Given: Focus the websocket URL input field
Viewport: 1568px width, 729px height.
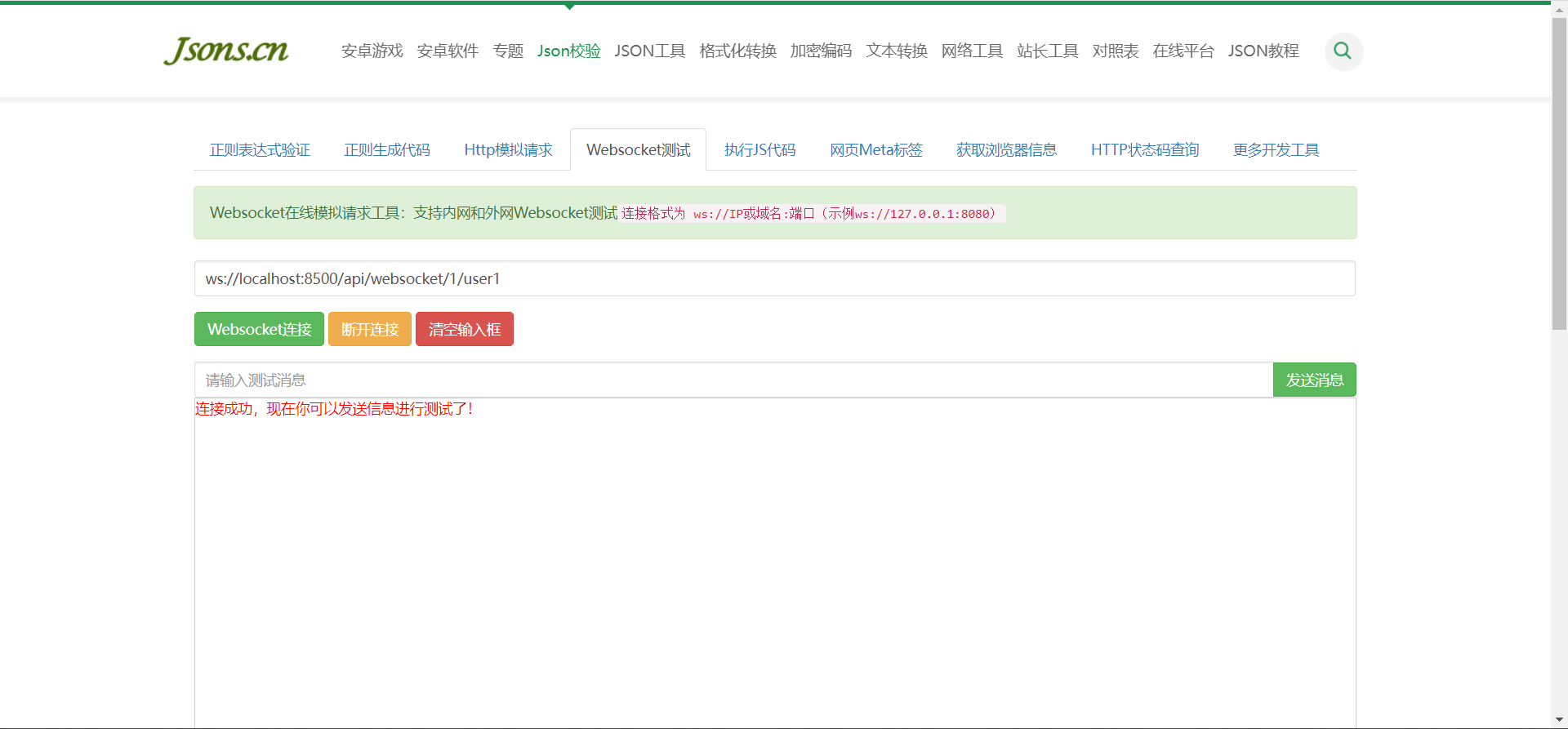Looking at the screenshot, I should click(775, 278).
